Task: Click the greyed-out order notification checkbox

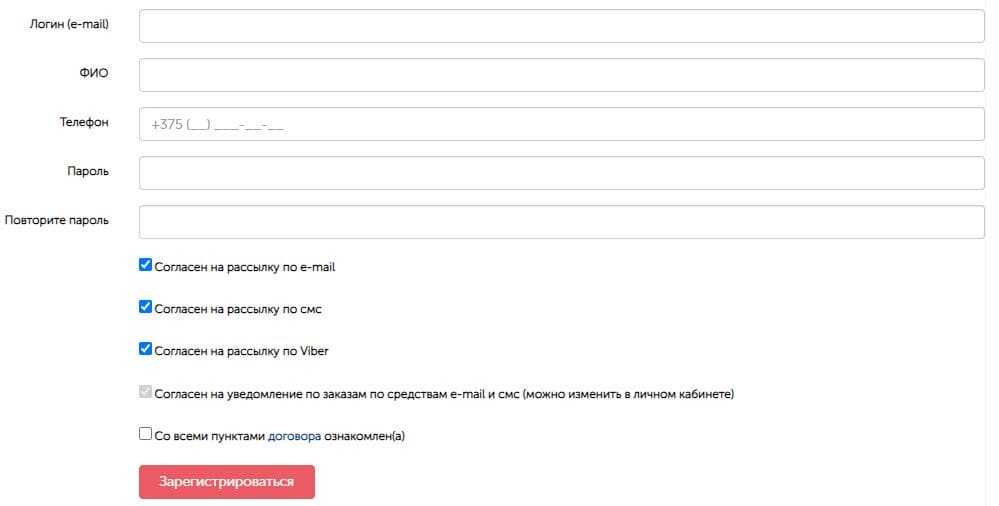Action: [x=145, y=393]
